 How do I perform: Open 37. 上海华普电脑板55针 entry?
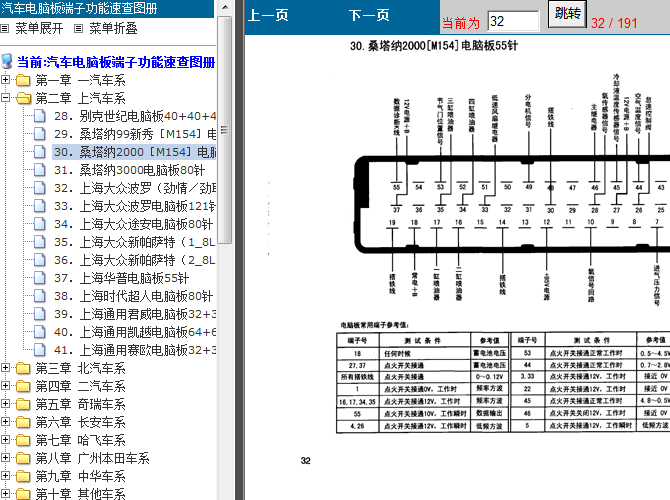point(121,278)
